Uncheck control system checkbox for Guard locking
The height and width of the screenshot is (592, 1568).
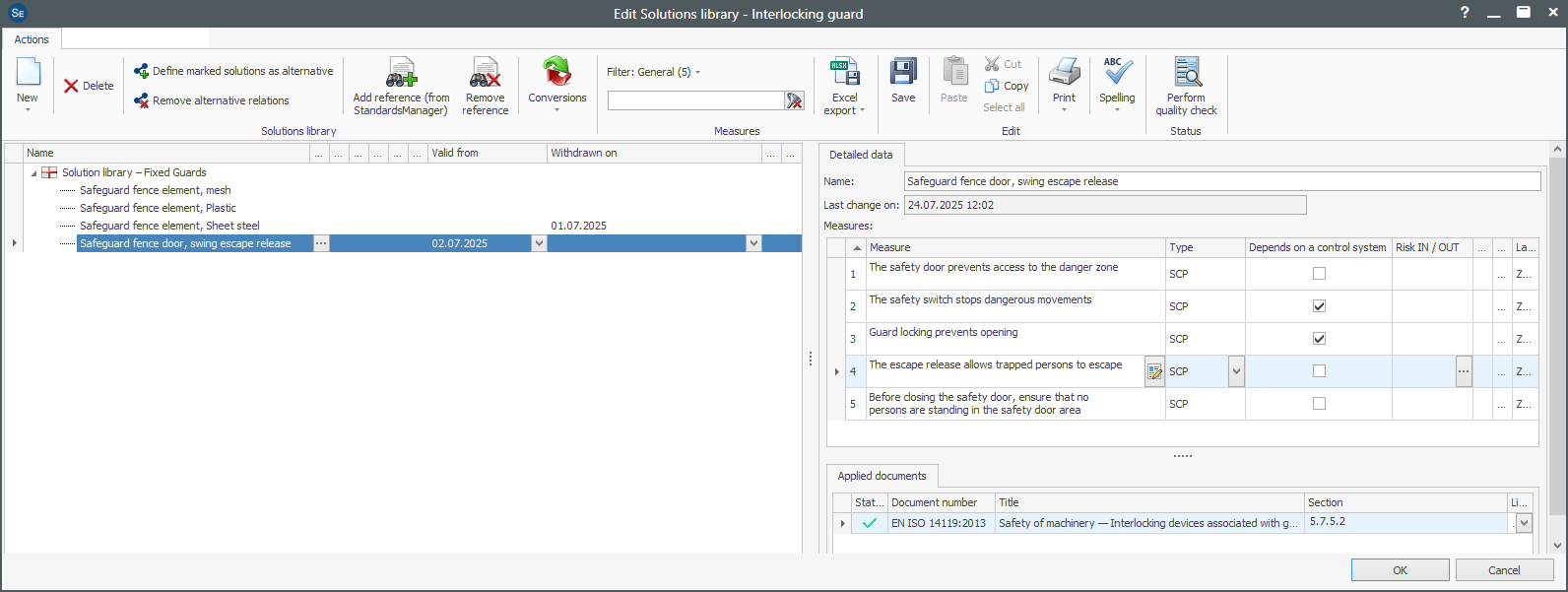pos(1319,339)
